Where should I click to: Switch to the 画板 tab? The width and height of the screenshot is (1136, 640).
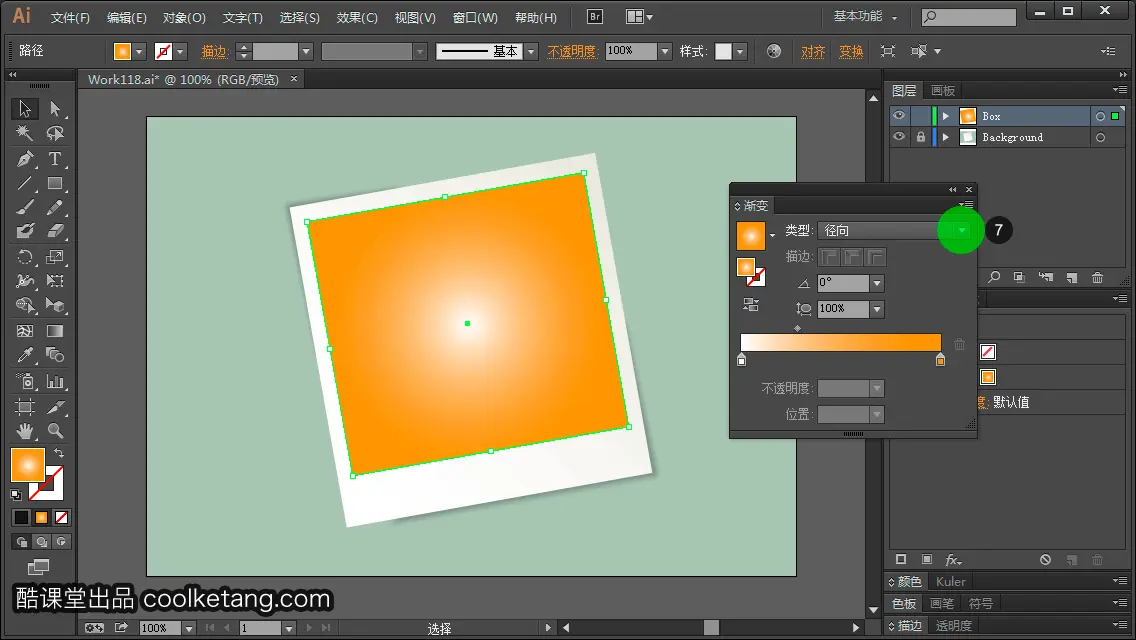coord(943,91)
